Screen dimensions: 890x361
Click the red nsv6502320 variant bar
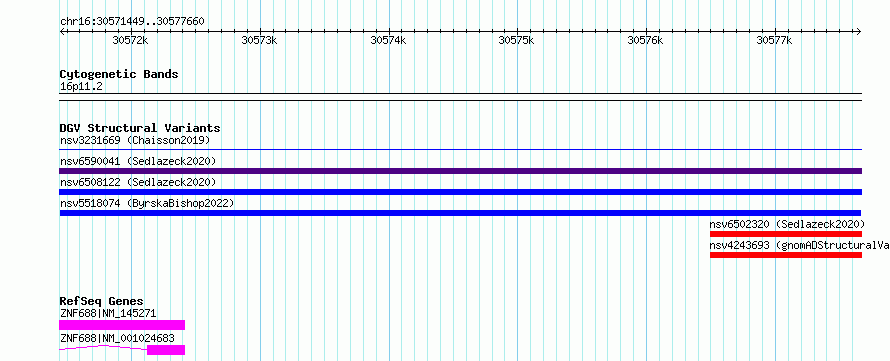point(786,234)
